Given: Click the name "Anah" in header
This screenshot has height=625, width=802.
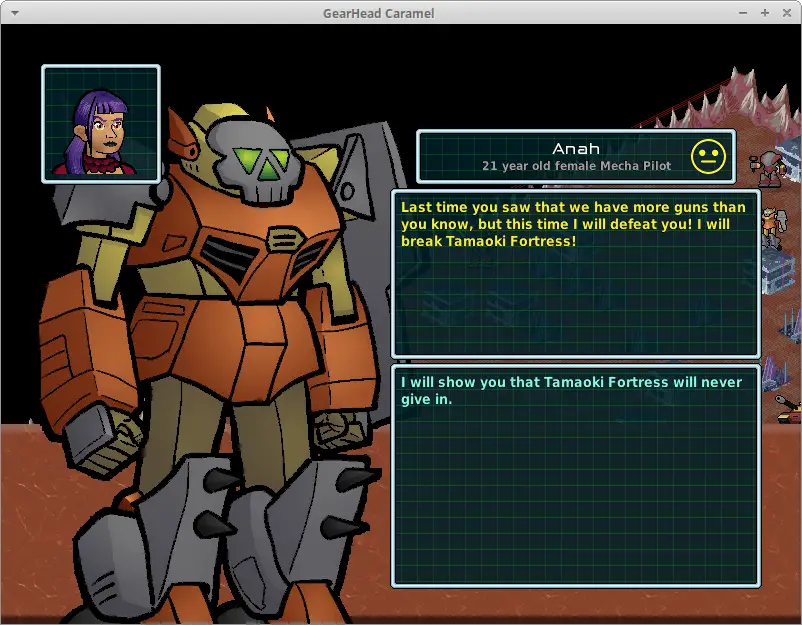Looking at the screenshot, I should point(576,149).
